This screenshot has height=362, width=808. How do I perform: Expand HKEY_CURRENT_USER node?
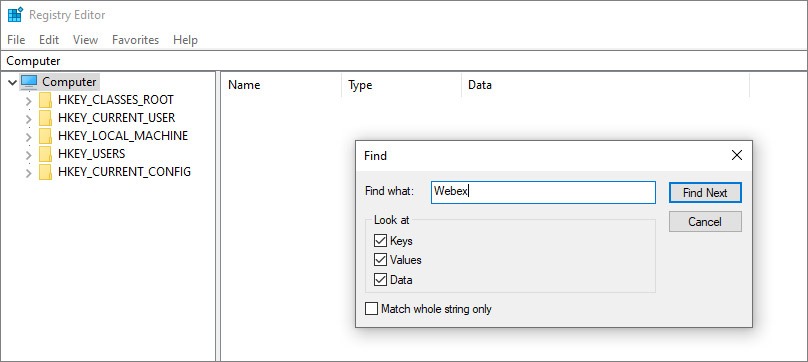coord(29,118)
